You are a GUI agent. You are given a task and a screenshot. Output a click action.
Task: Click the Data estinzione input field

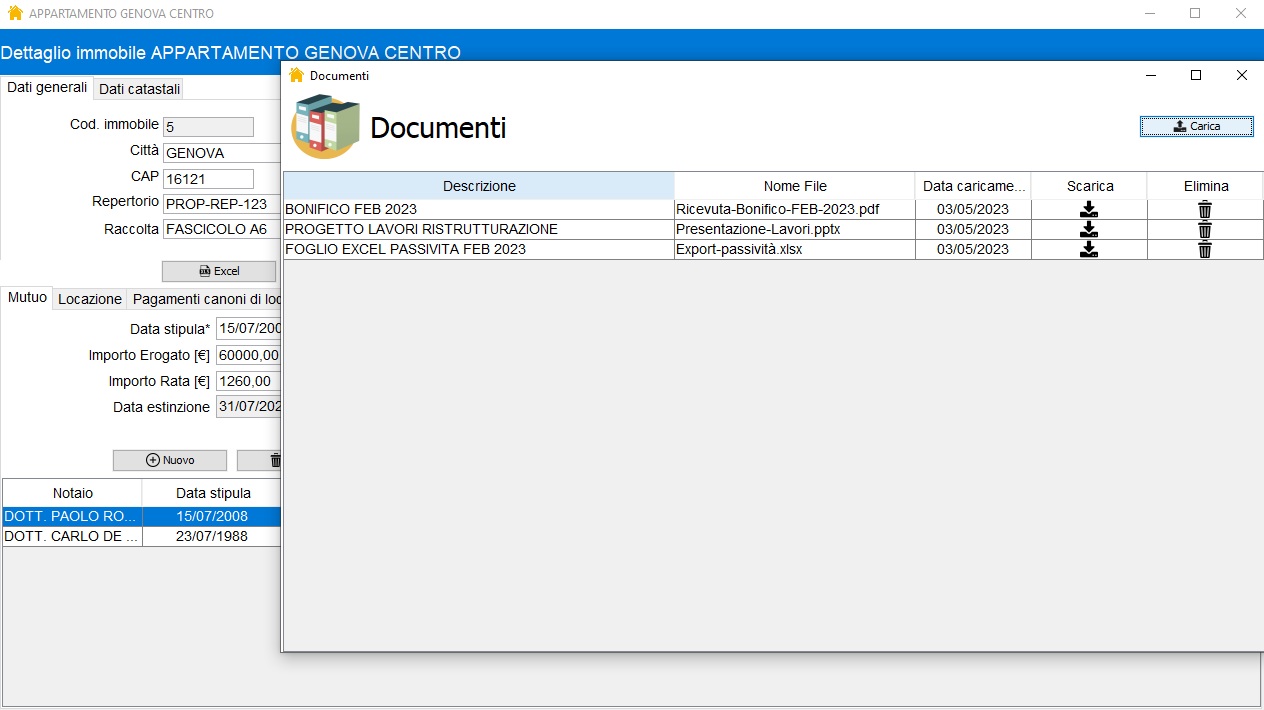248,406
